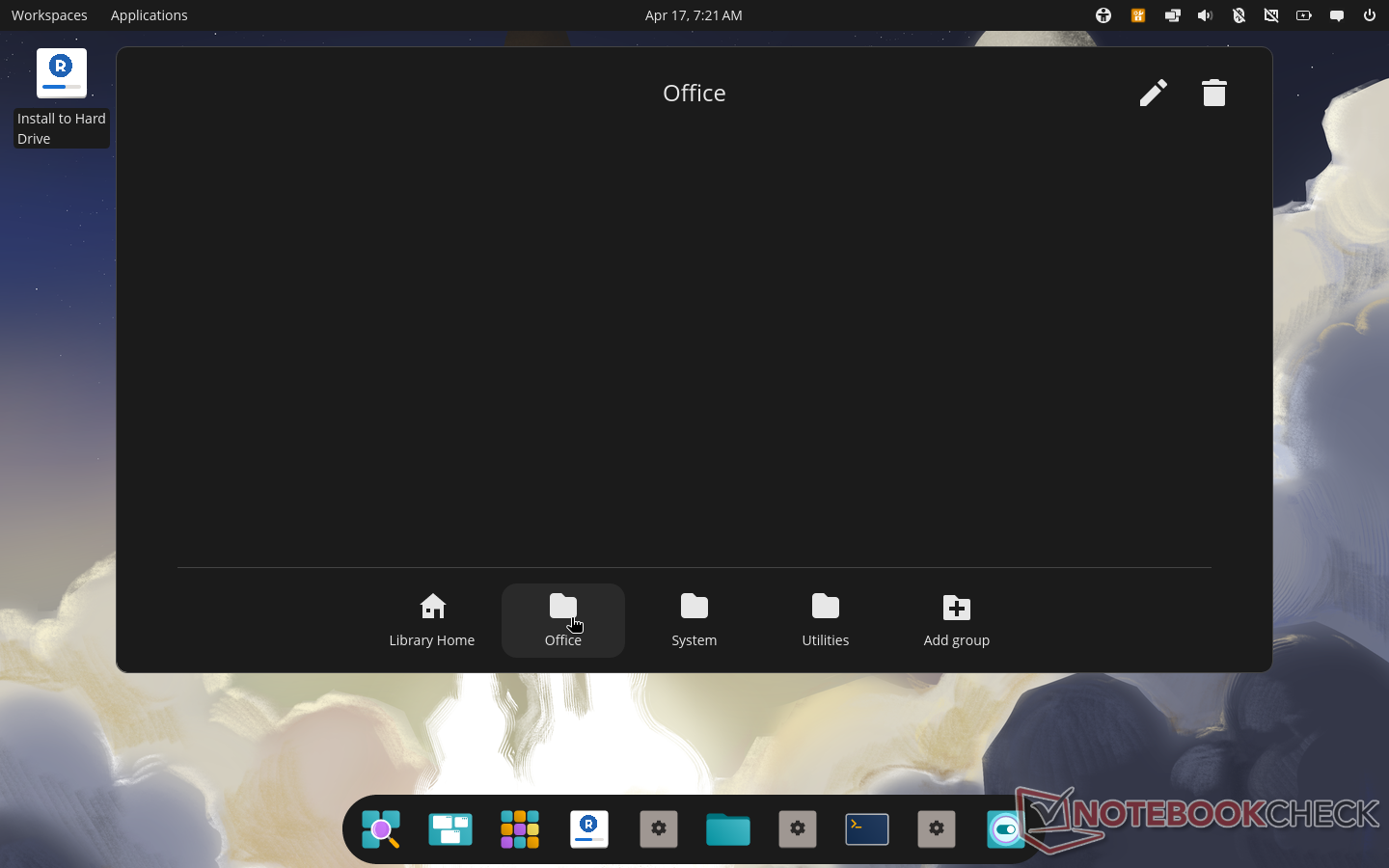Click Add group to create a group
This screenshot has height=868, width=1389.
coord(956,620)
